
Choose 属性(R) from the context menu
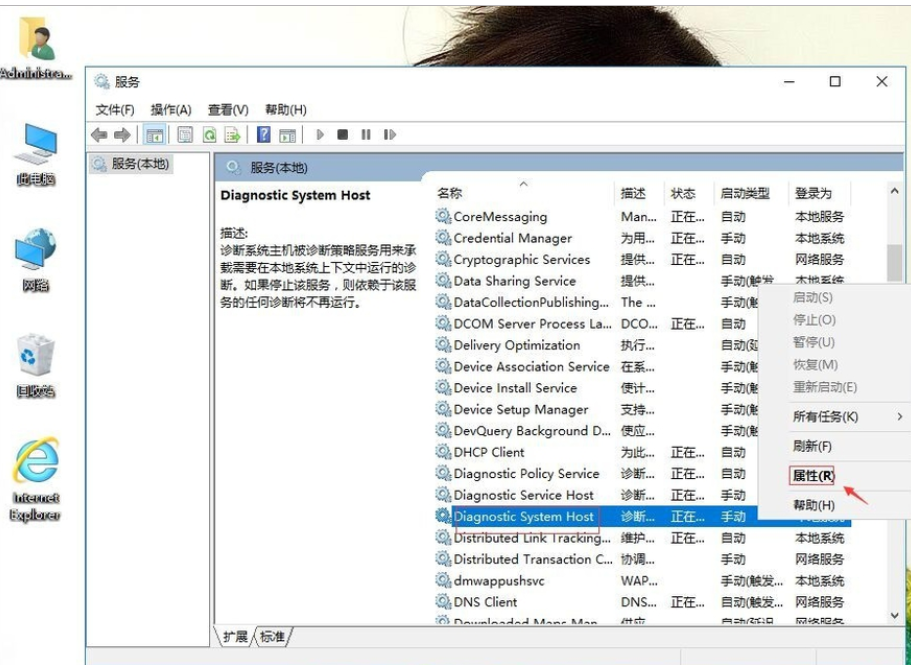pyautogui.click(x=813, y=475)
